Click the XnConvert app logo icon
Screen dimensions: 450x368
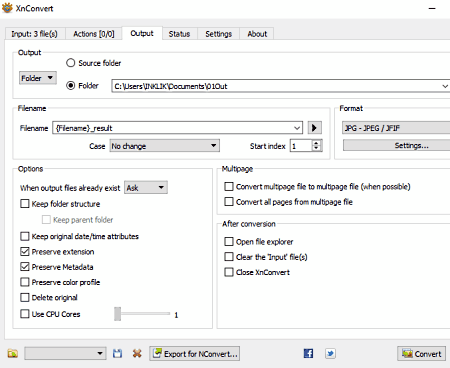pos(7,8)
